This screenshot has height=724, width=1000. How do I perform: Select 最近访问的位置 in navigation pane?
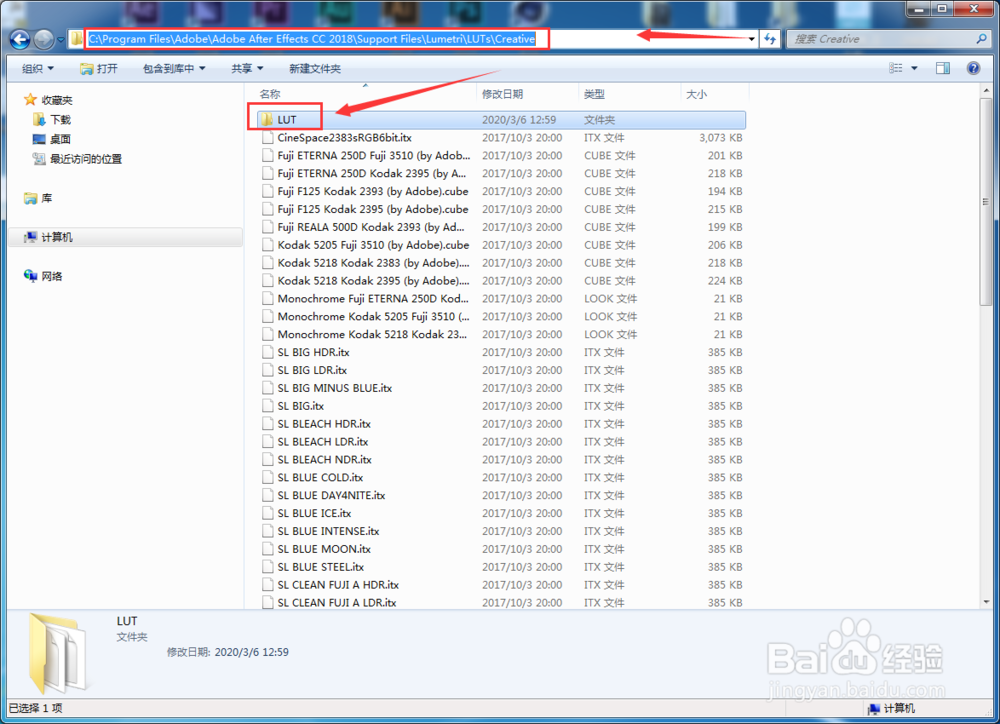[78, 159]
